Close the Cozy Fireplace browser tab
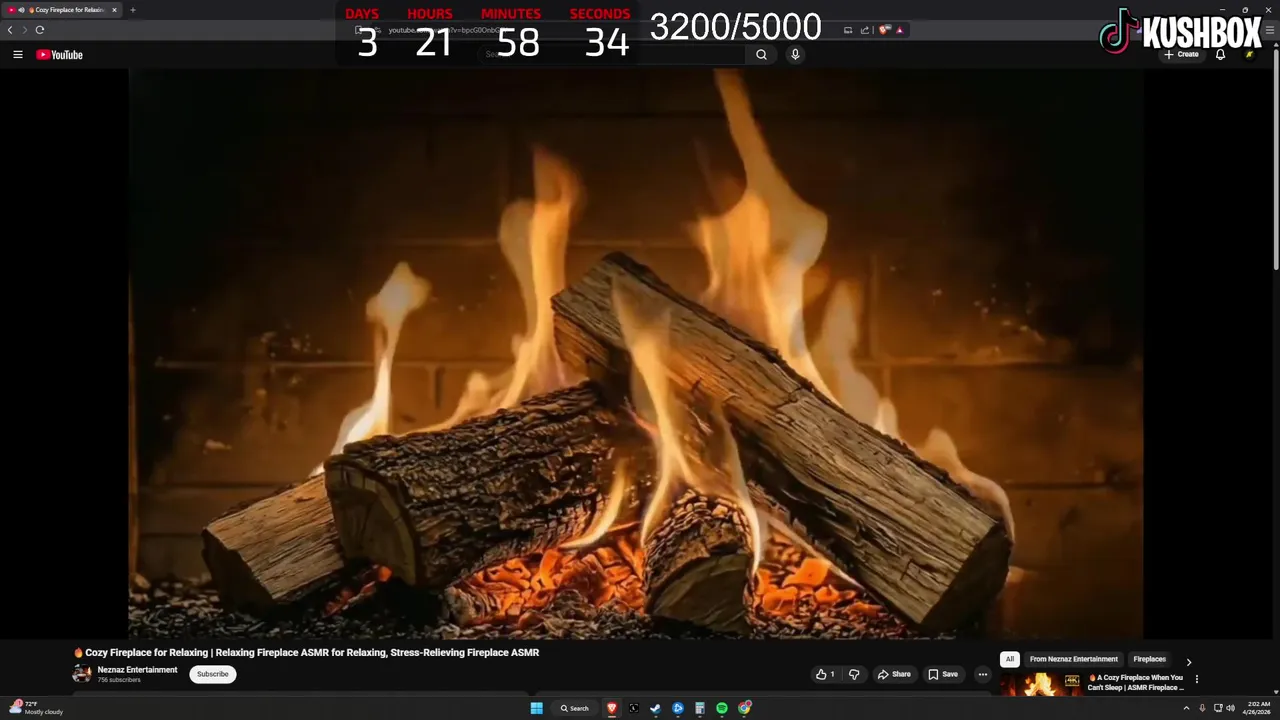The image size is (1280, 720). click(x=114, y=10)
